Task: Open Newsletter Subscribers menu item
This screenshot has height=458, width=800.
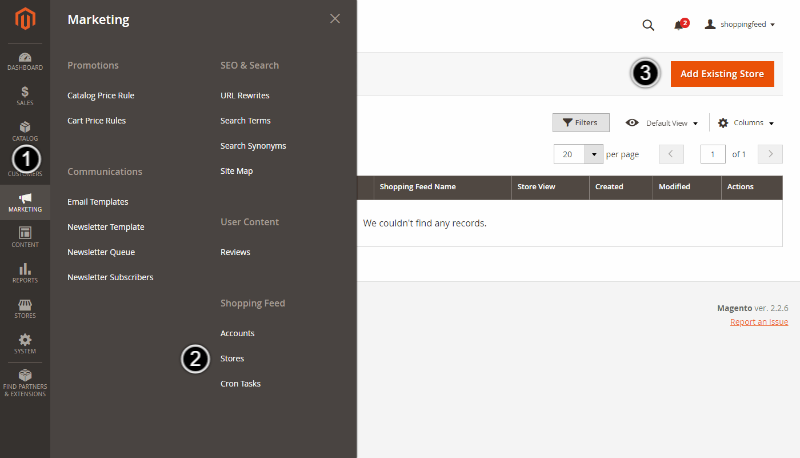Action: pyautogui.click(x=110, y=277)
